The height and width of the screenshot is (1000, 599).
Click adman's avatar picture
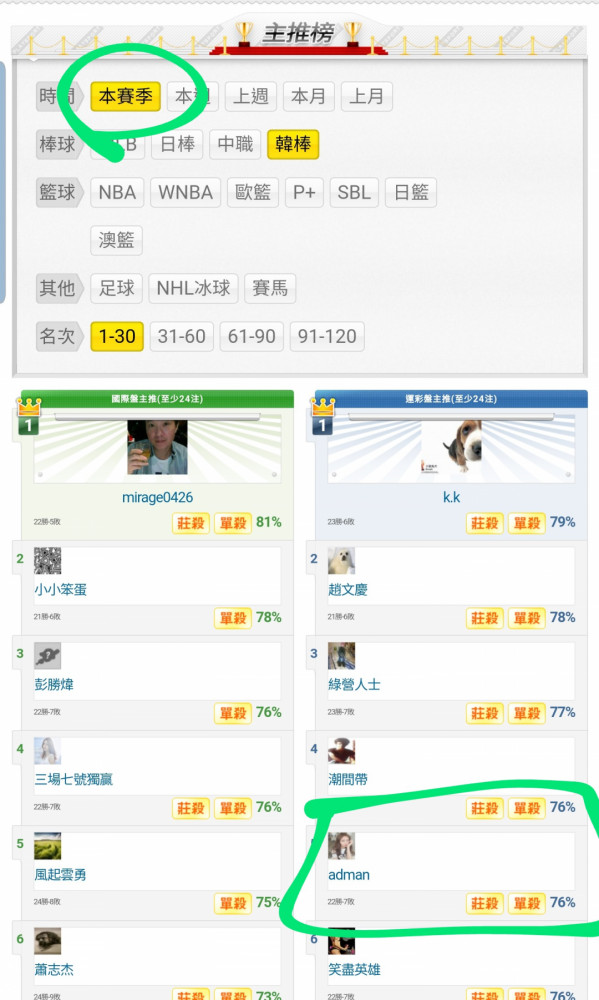coord(341,846)
